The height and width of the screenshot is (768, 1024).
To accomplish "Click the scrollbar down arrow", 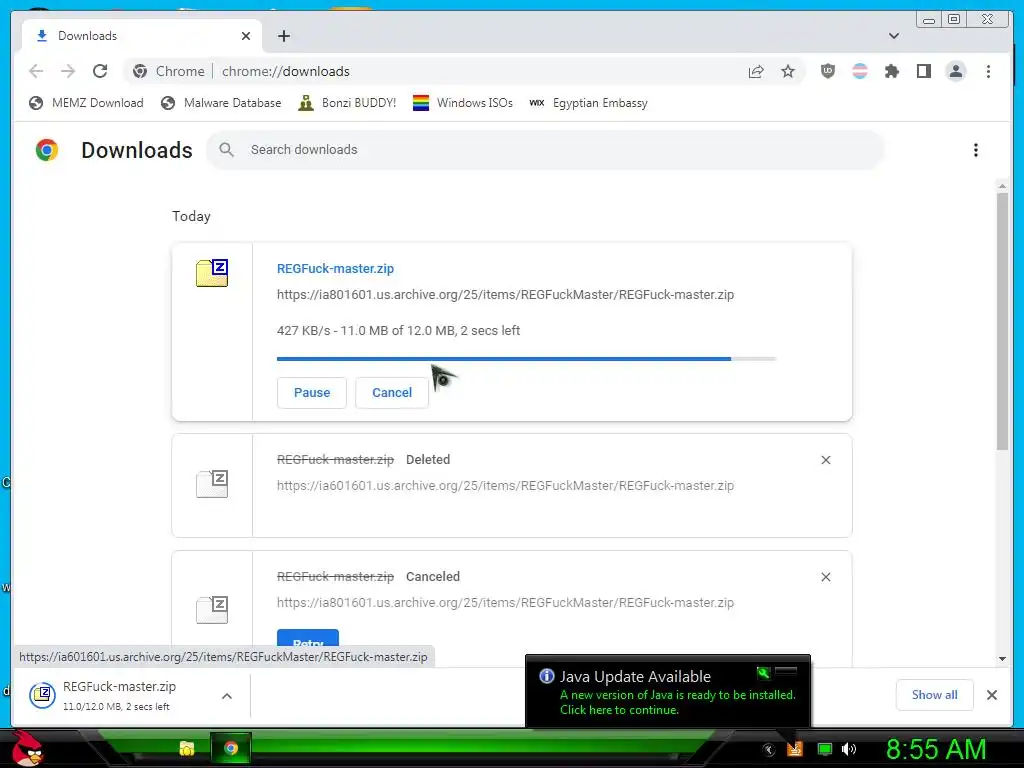I will pos(1002,659).
